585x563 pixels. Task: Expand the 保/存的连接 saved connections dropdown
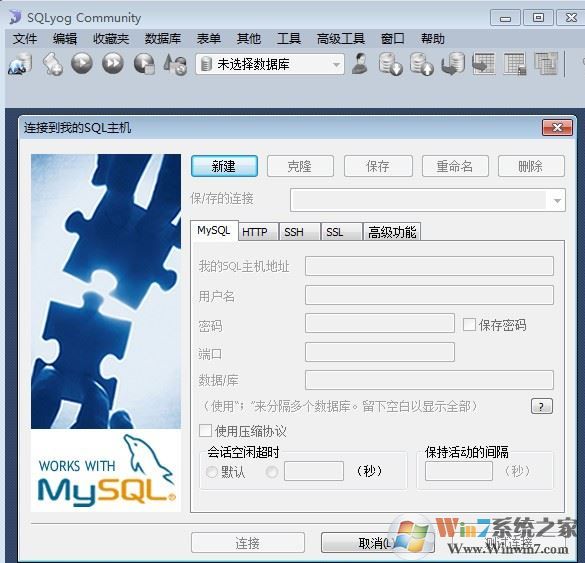(557, 201)
